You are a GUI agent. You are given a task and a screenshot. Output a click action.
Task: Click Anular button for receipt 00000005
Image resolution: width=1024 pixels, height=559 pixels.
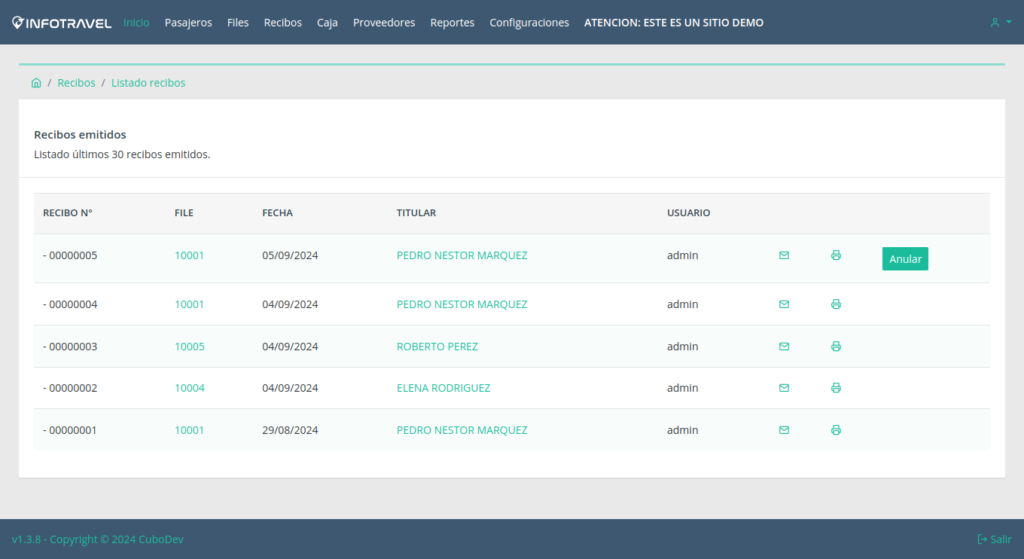[x=904, y=259]
